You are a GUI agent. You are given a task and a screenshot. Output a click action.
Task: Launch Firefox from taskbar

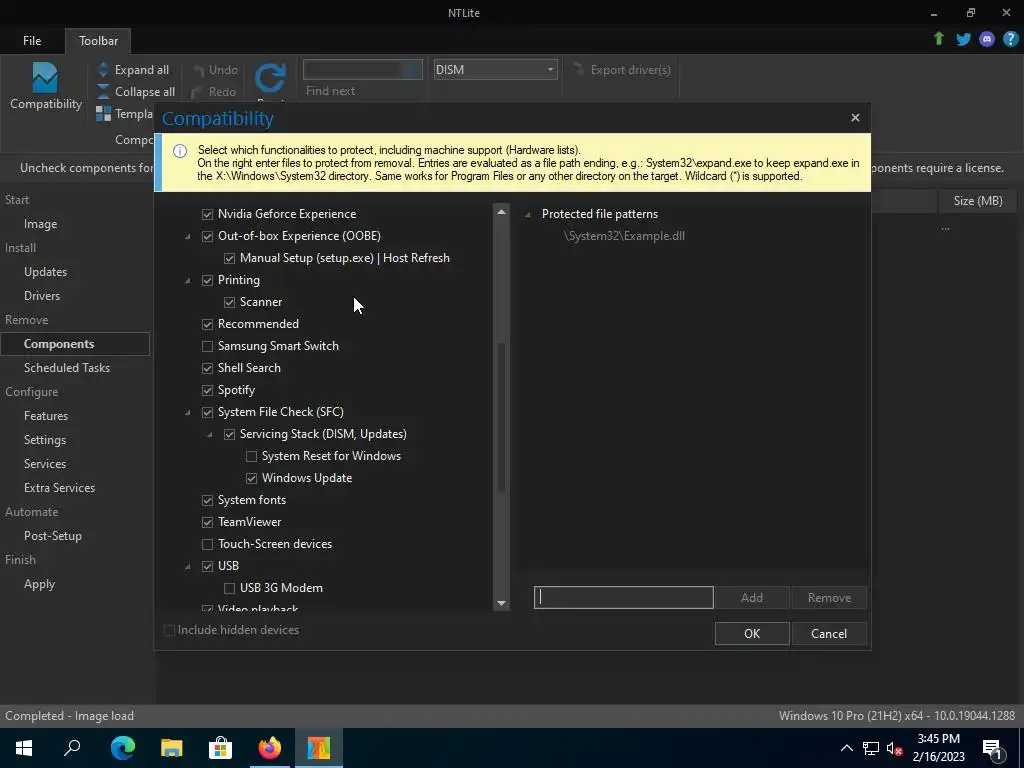[x=269, y=748]
